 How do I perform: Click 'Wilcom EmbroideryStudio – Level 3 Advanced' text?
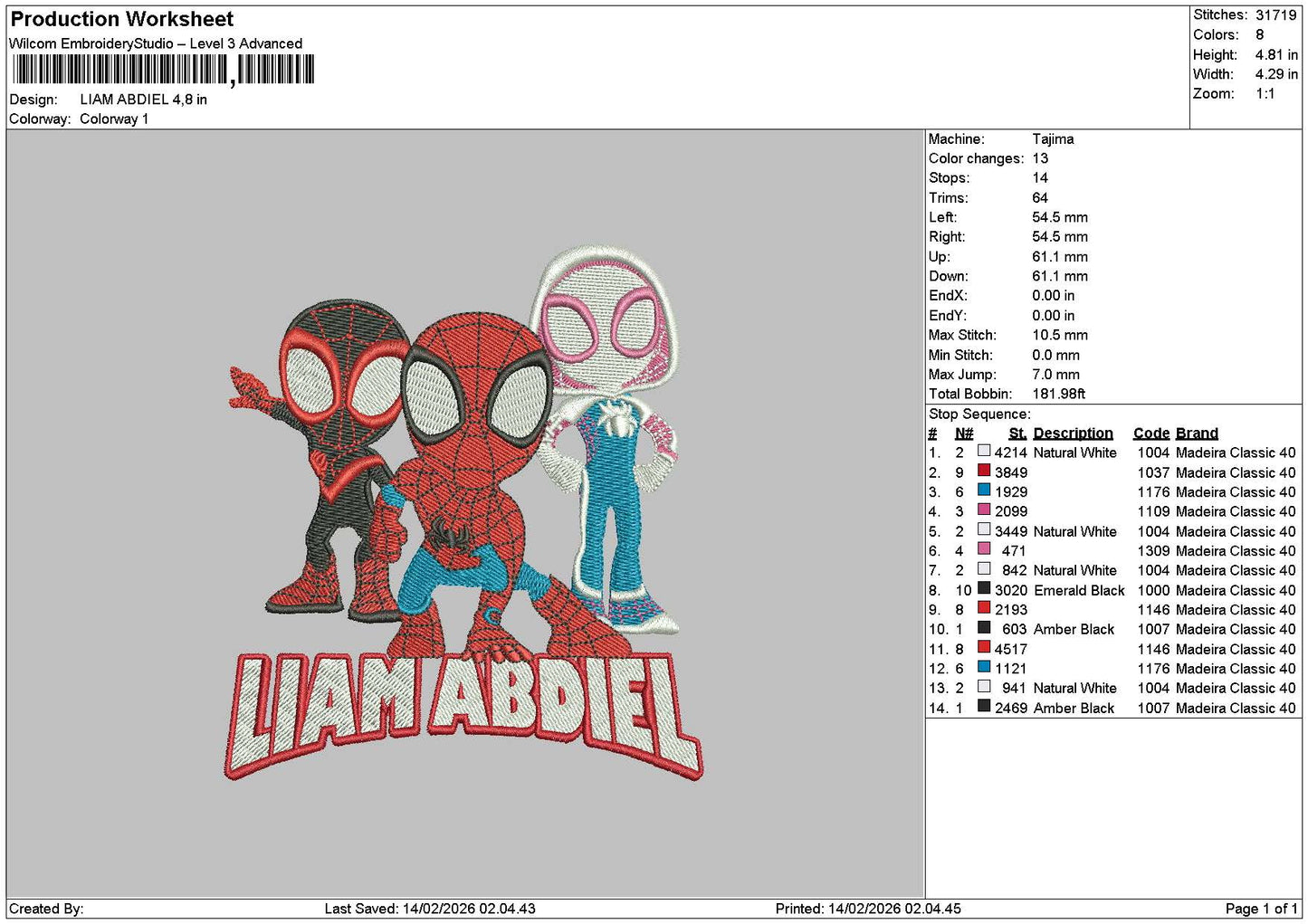point(156,43)
